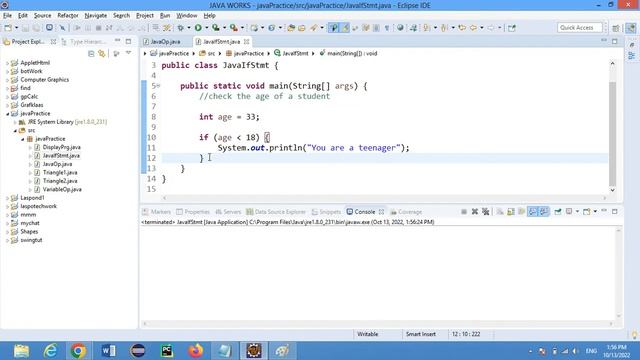Click the green Run button in toolbar

(198, 28)
